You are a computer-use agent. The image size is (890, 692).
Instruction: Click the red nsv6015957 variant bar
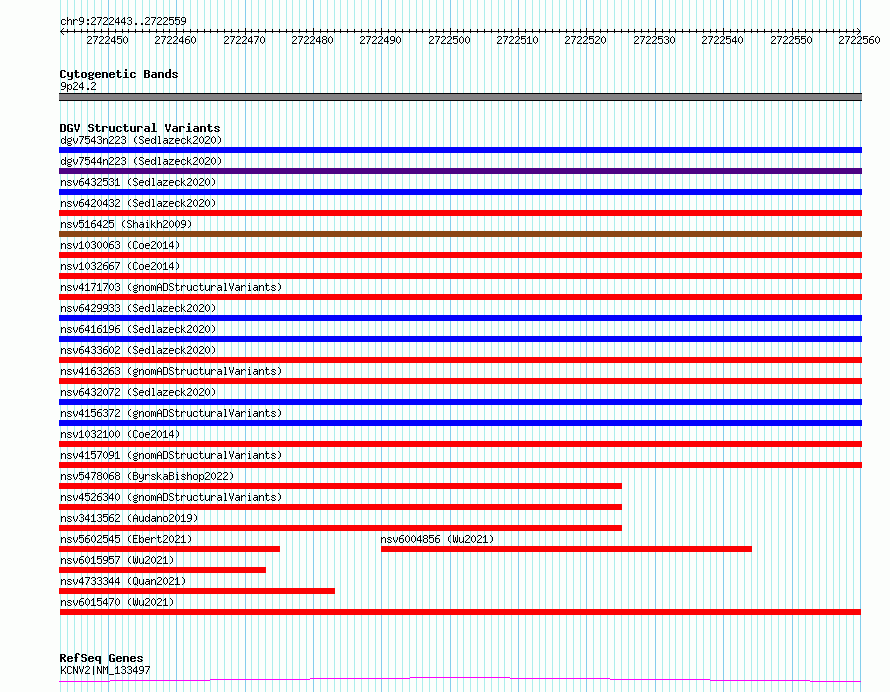click(x=162, y=570)
